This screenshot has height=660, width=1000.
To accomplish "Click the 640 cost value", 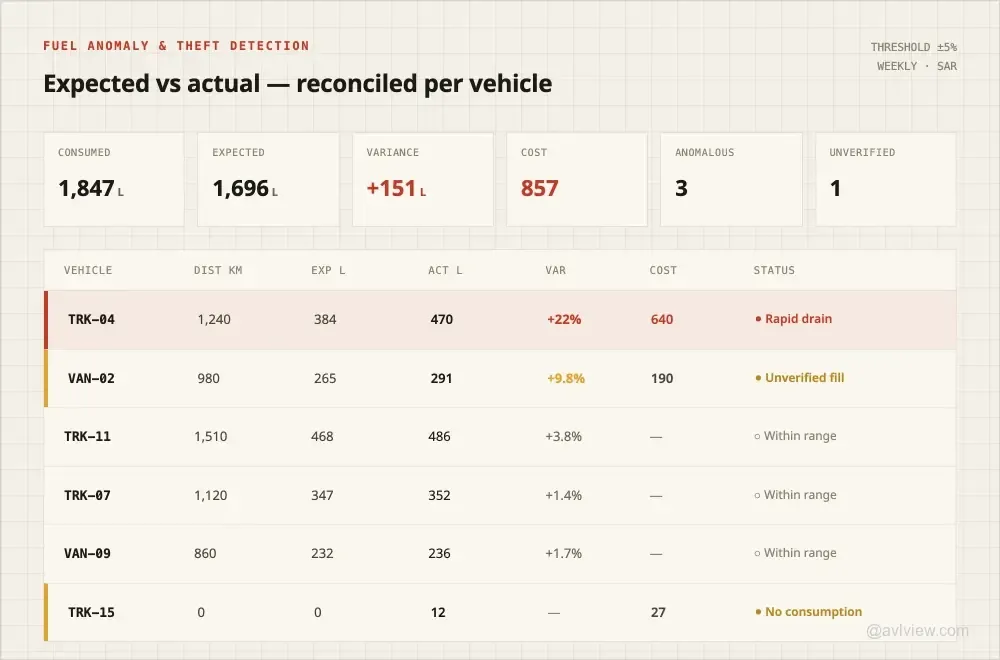I will tap(662, 319).
